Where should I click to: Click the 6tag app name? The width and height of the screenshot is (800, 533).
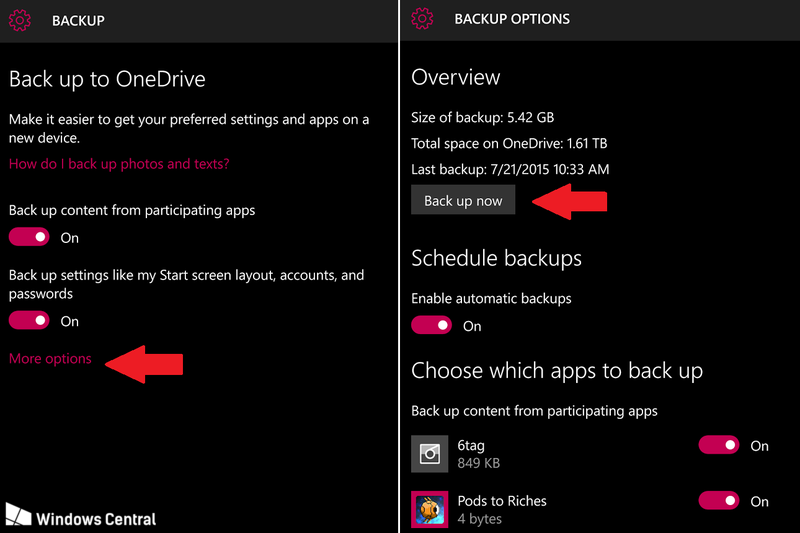tap(471, 445)
